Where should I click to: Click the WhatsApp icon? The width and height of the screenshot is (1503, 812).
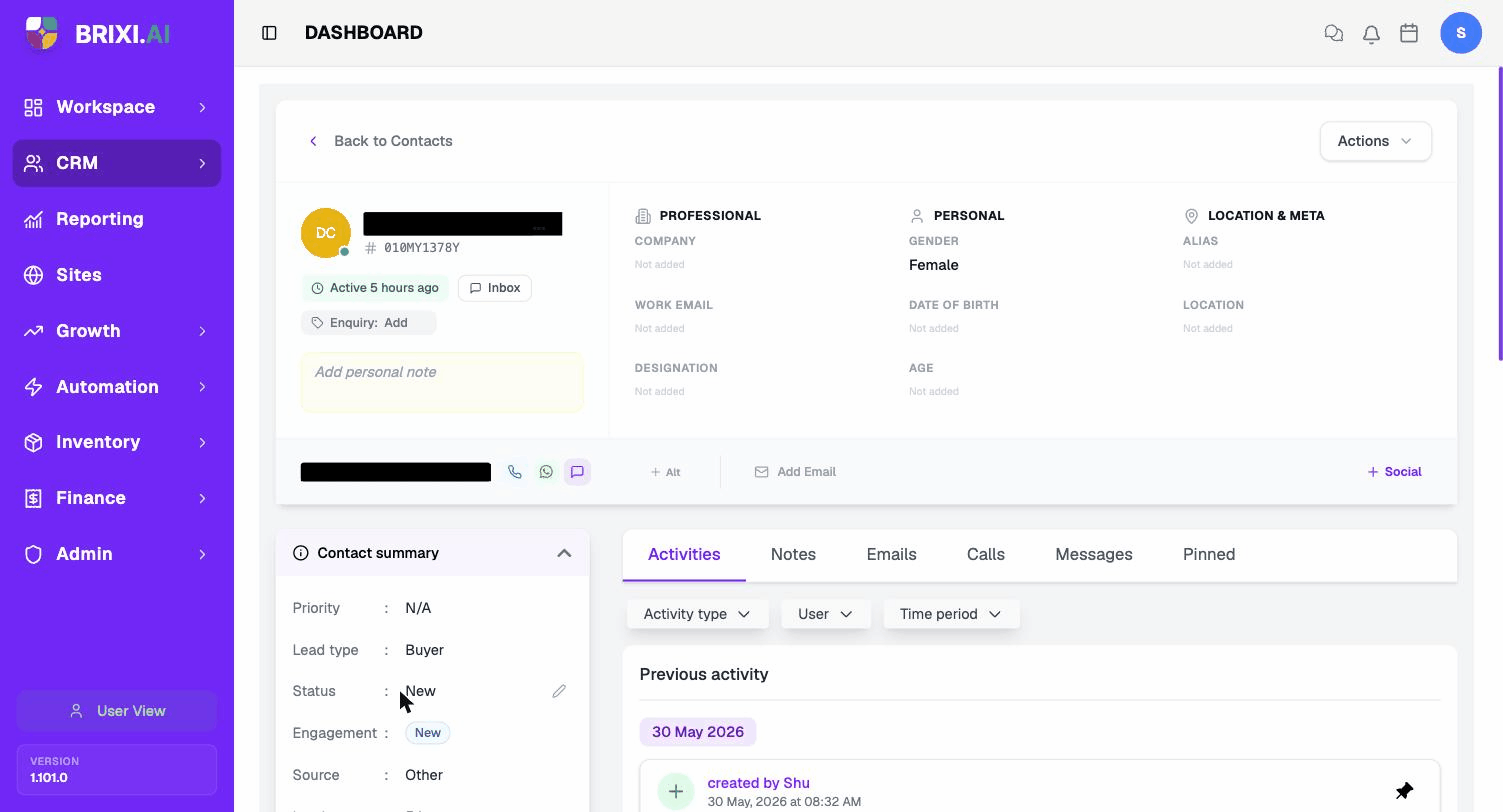pyautogui.click(x=546, y=472)
